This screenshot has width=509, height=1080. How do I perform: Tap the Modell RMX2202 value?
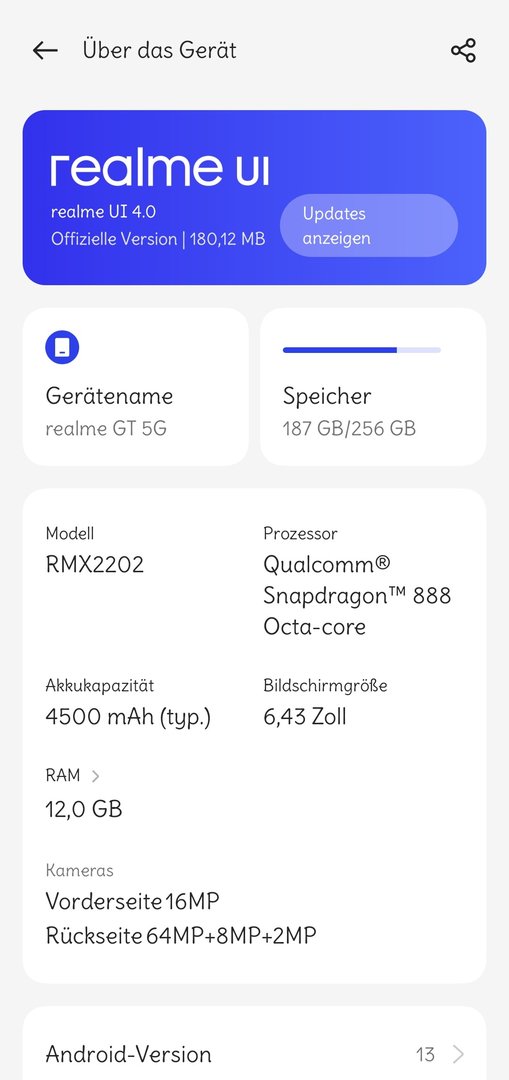95,564
